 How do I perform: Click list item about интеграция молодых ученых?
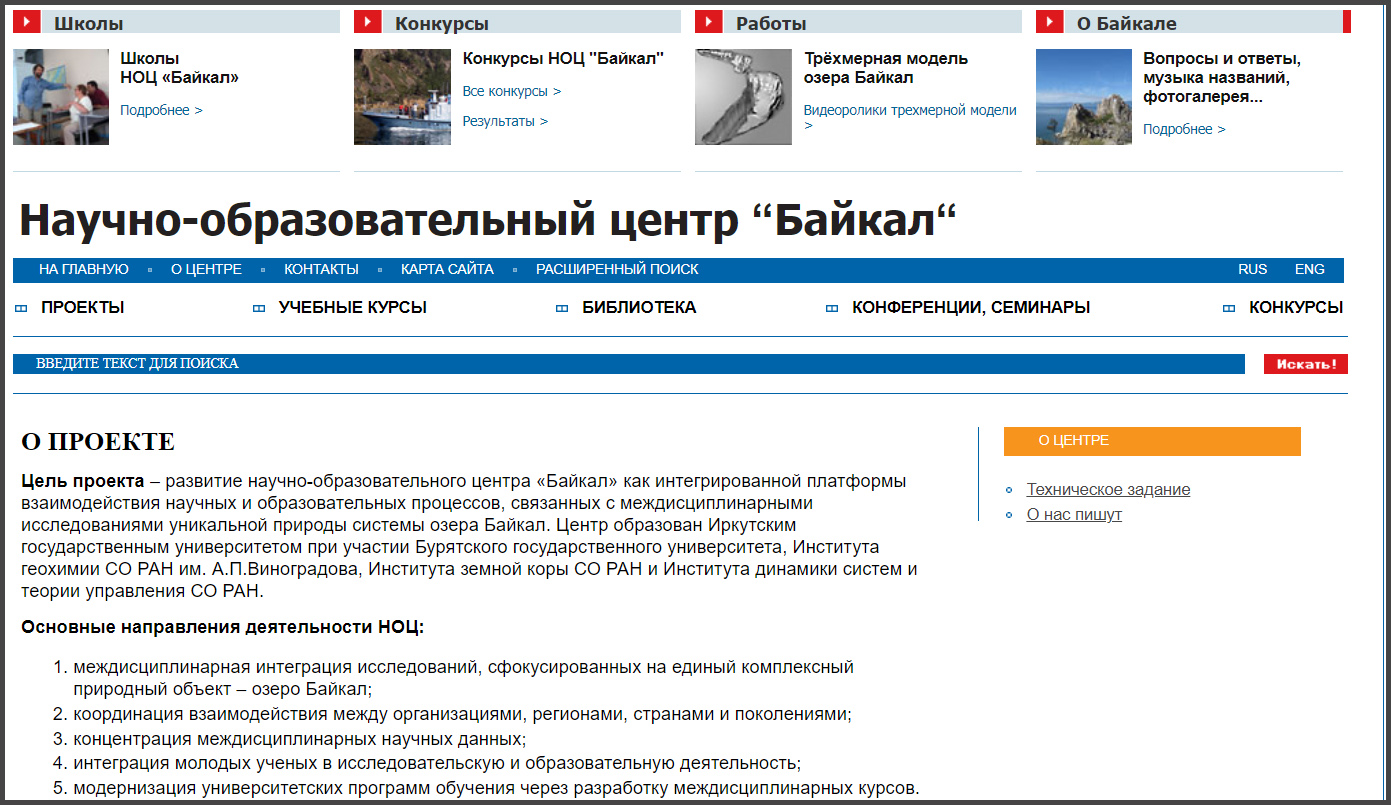[437, 764]
